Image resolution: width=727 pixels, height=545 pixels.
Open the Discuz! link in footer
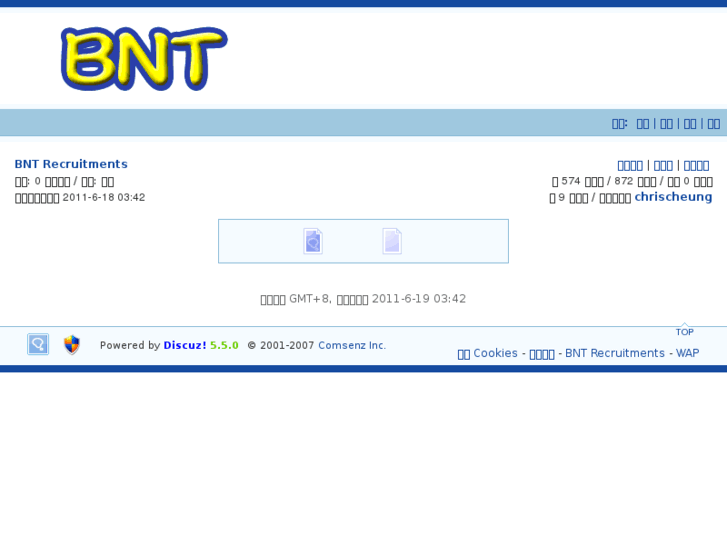click(x=185, y=346)
